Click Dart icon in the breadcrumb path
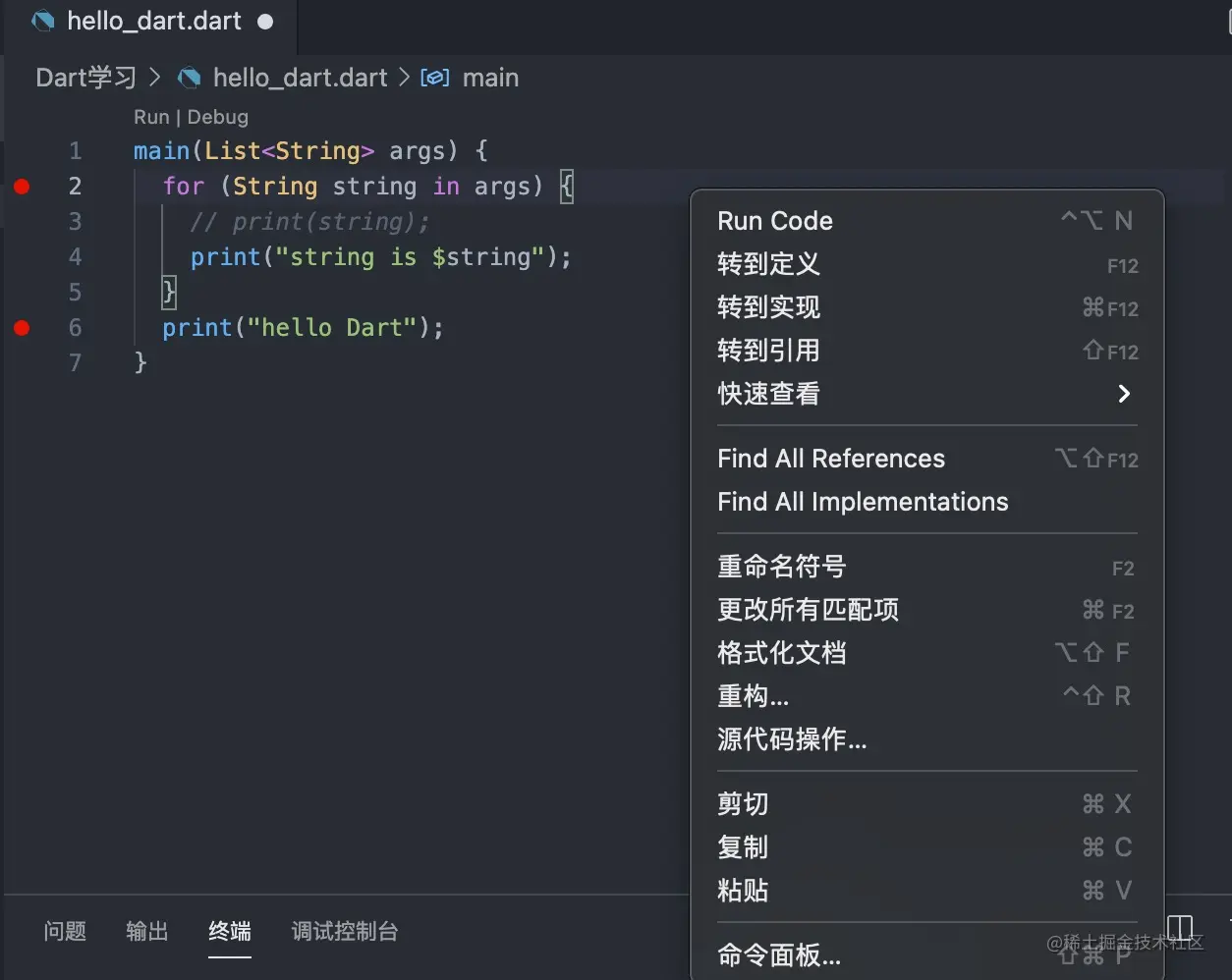 [189, 78]
